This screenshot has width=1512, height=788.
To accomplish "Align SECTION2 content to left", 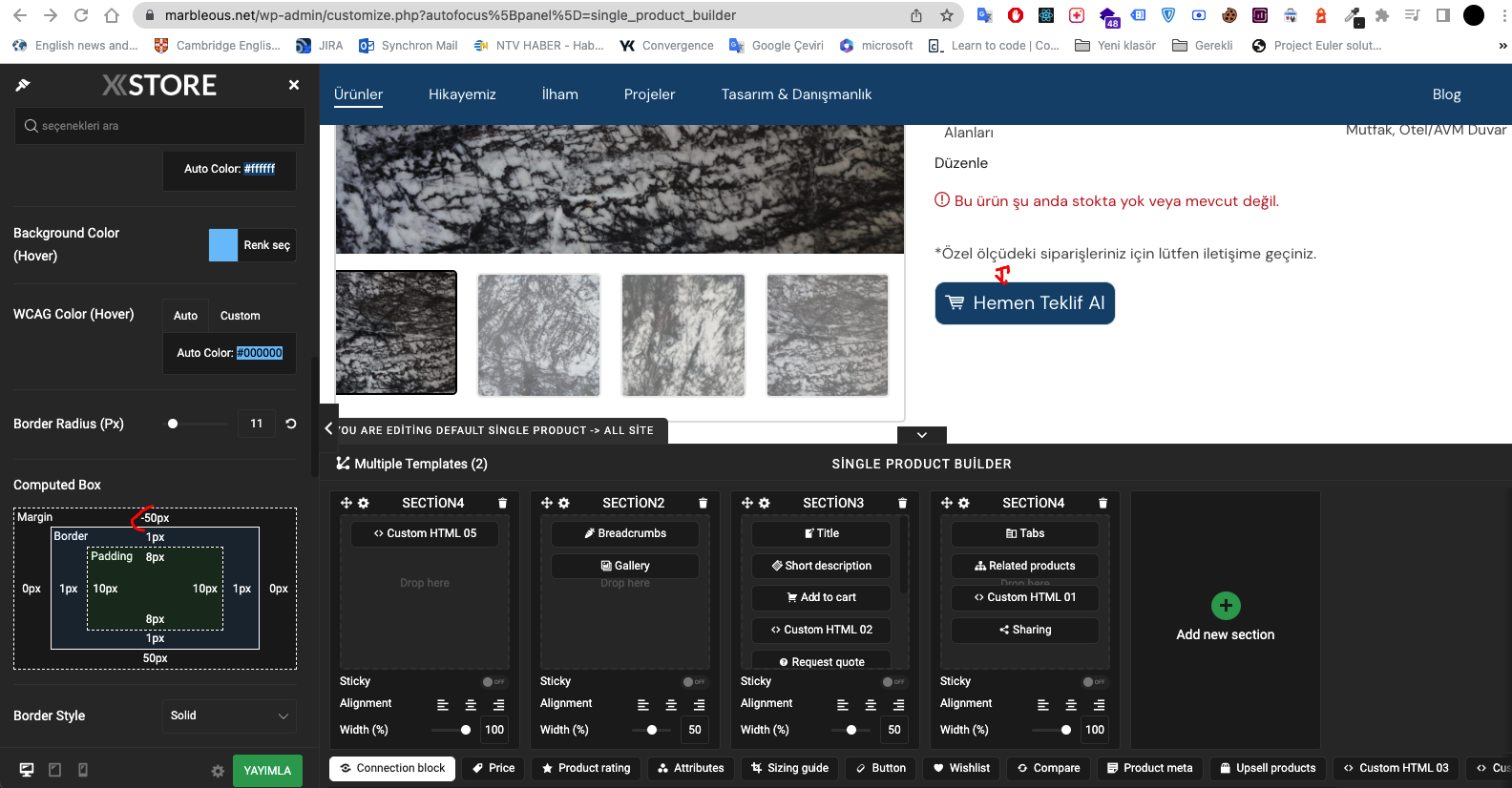I will pos(643,705).
